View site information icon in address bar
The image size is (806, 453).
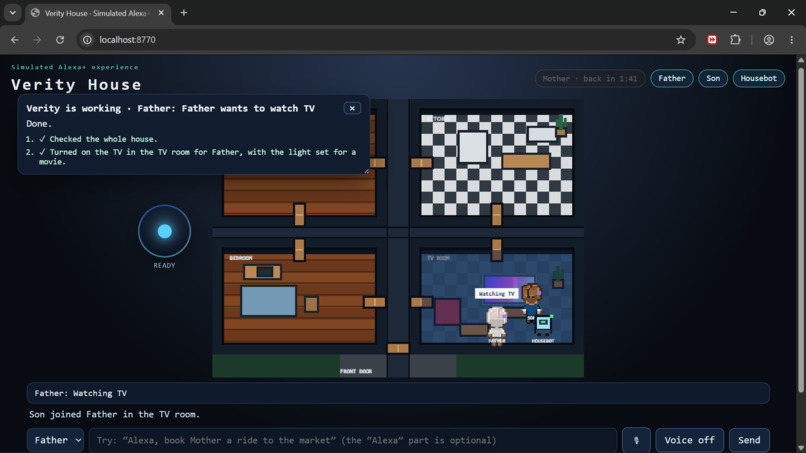[x=87, y=40]
